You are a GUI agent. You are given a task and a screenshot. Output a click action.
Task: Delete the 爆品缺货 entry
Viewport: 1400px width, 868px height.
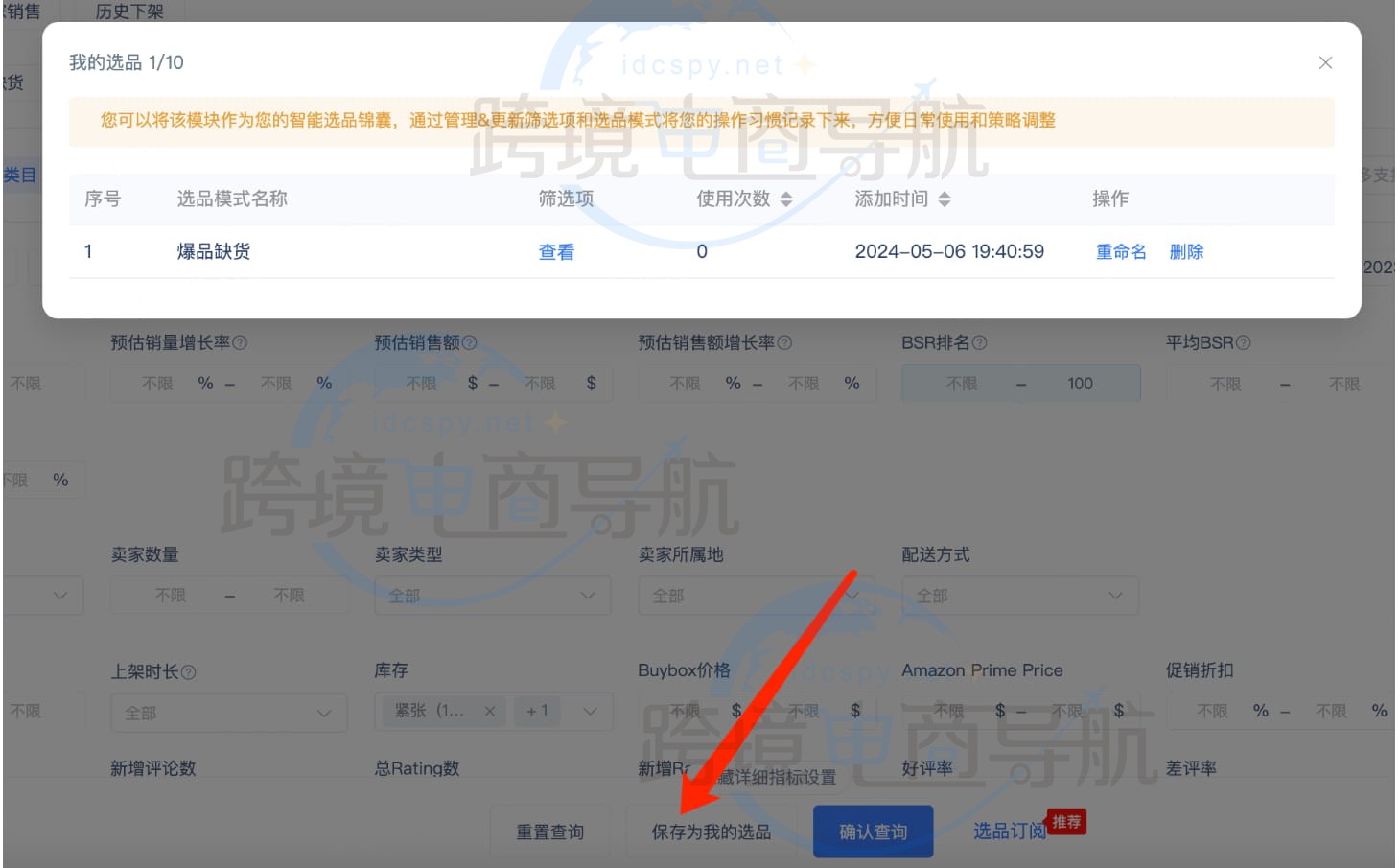[x=1186, y=252]
